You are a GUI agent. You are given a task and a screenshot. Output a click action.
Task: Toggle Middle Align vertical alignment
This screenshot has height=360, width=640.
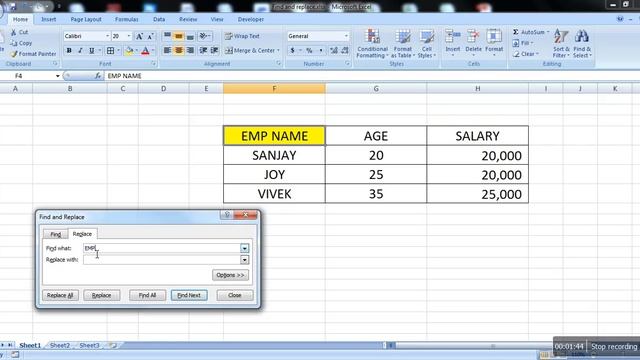pos(178,36)
